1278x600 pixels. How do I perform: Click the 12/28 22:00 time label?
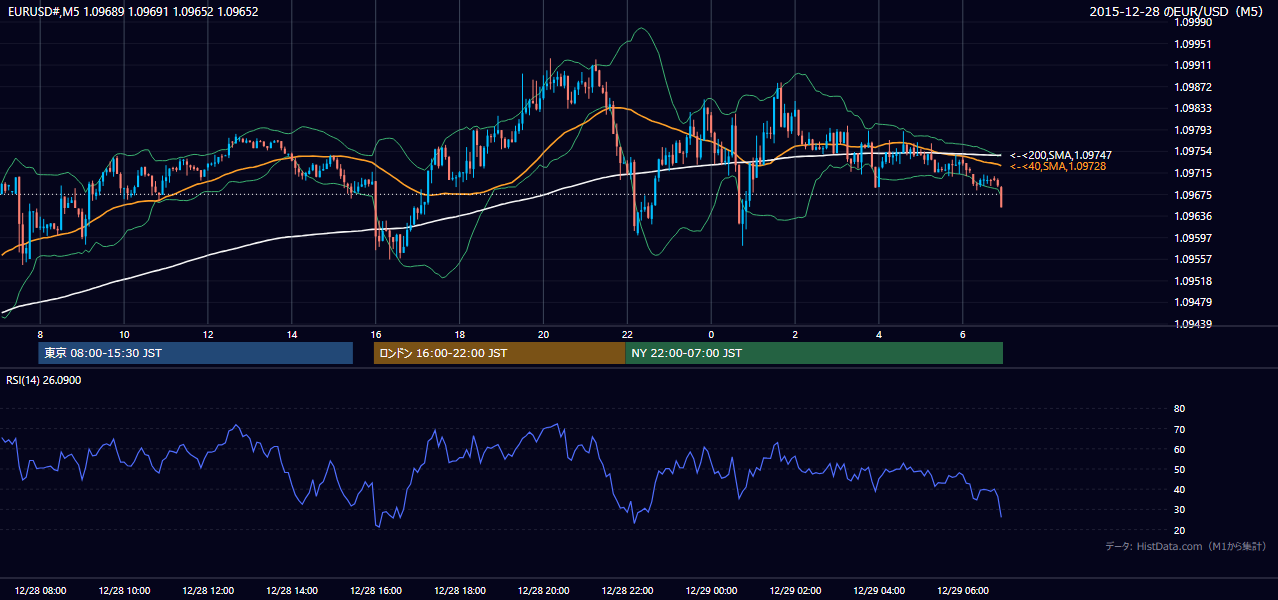click(x=627, y=590)
